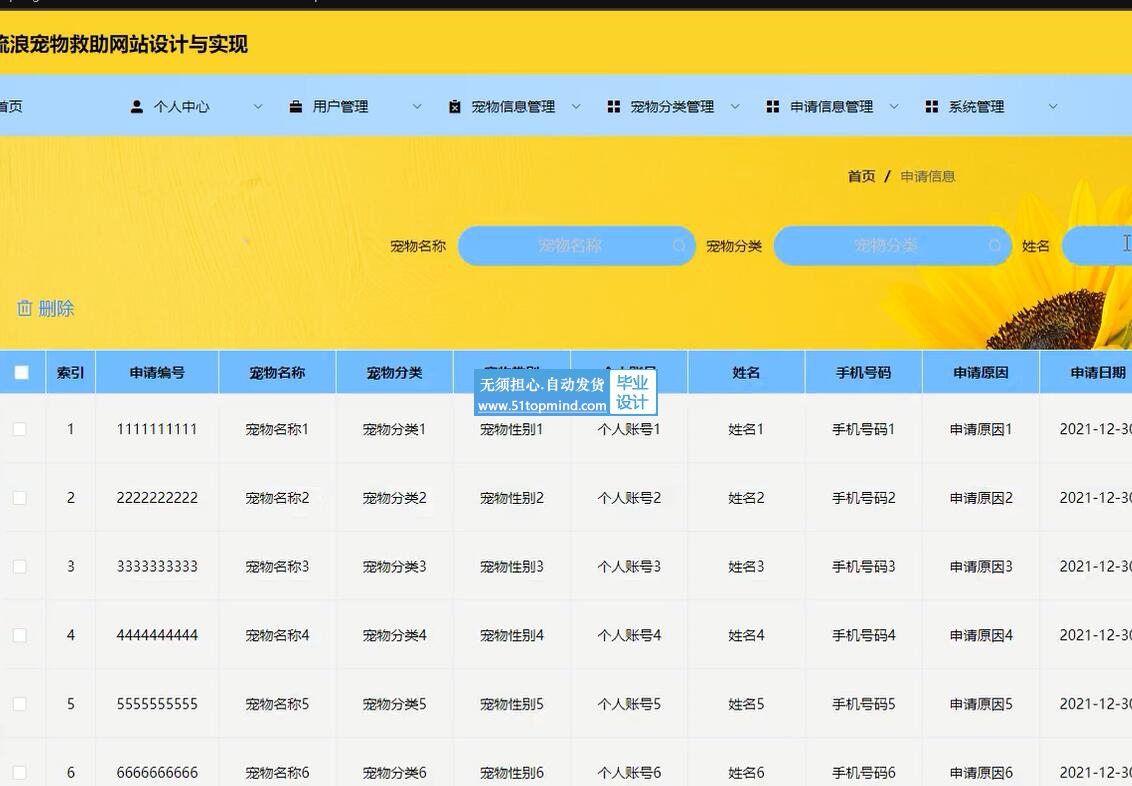Click the person icon beside 个人中心
This screenshot has width=1132, height=786.
click(136, 107)
